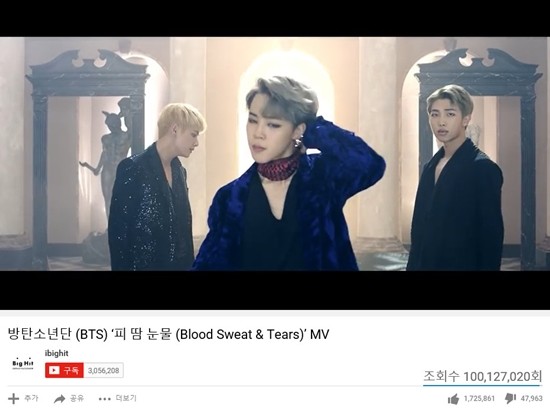Click the plus icon for 추가
The image size is (550, 412).
[13, 399]
